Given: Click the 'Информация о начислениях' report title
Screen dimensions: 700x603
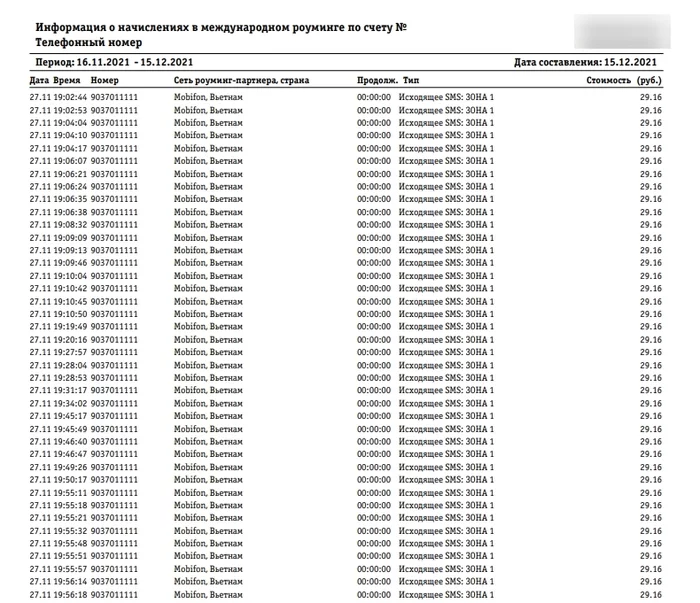Looking at the screenshot, I should 221,27.
